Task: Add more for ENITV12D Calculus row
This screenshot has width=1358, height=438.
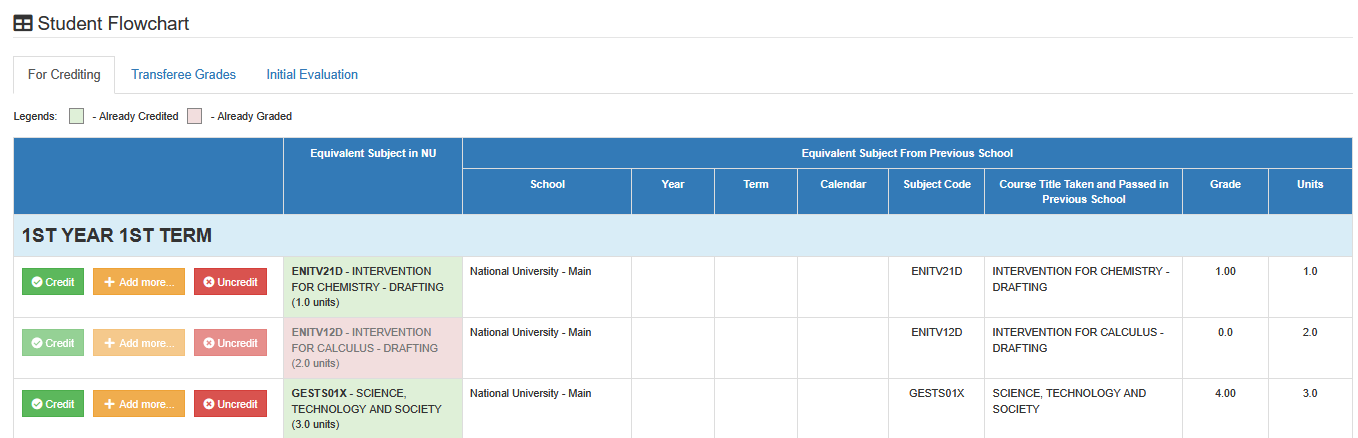Action: [139, 343]
